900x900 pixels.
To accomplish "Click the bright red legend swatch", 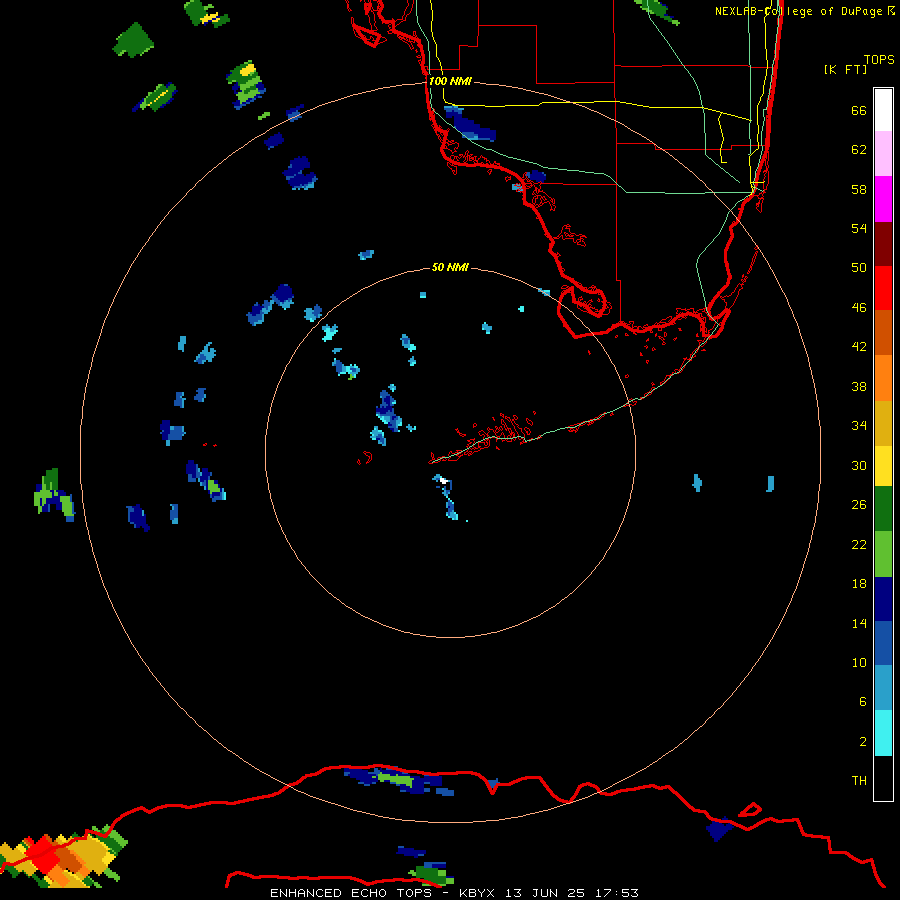I will pyautogui.click(x=883, y=288).
